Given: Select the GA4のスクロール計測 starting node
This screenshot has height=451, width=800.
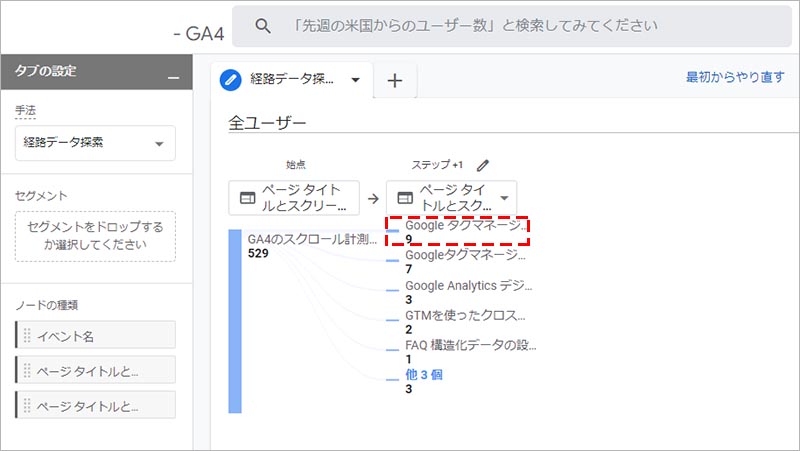Looking at the screenshot, I should point(312,239).
